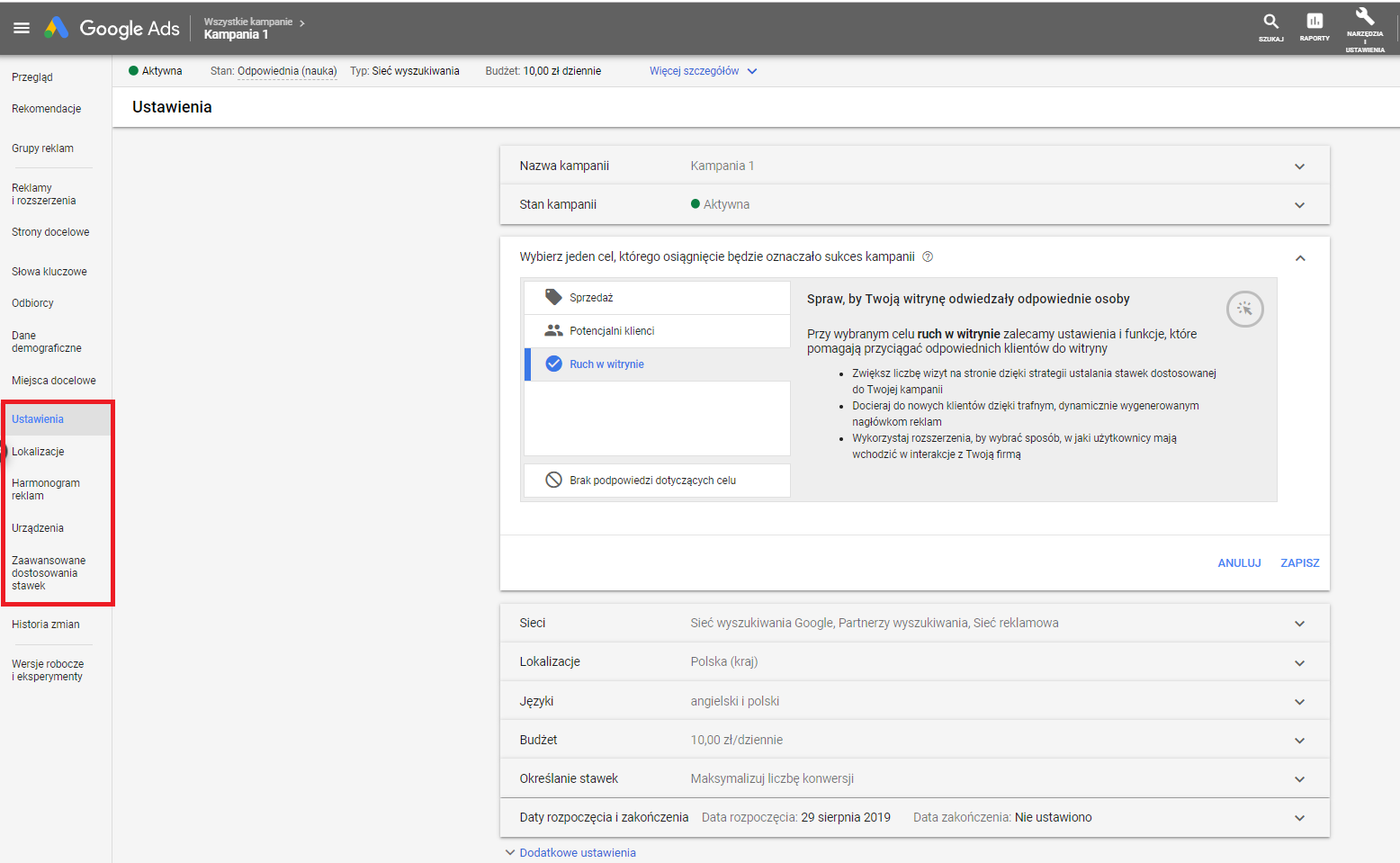Click the ANULUJ button
The width and height of the screenshot is (1400, 863).
click(1239, 563)
